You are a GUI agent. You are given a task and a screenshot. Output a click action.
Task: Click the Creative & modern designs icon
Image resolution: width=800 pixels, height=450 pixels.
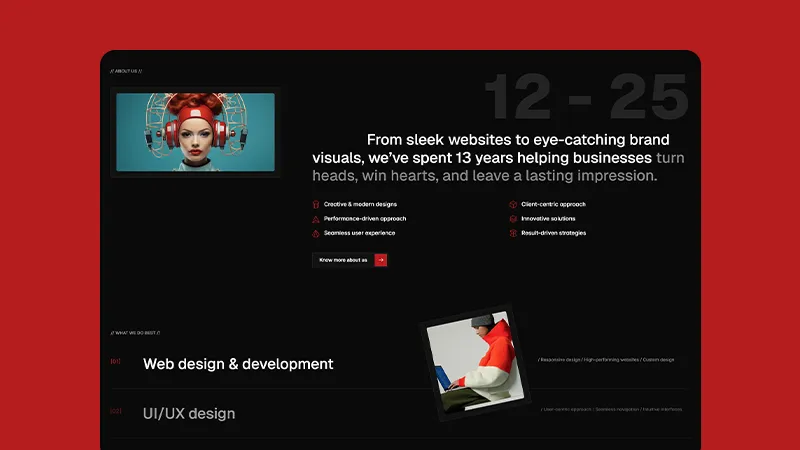pos(316,205)
